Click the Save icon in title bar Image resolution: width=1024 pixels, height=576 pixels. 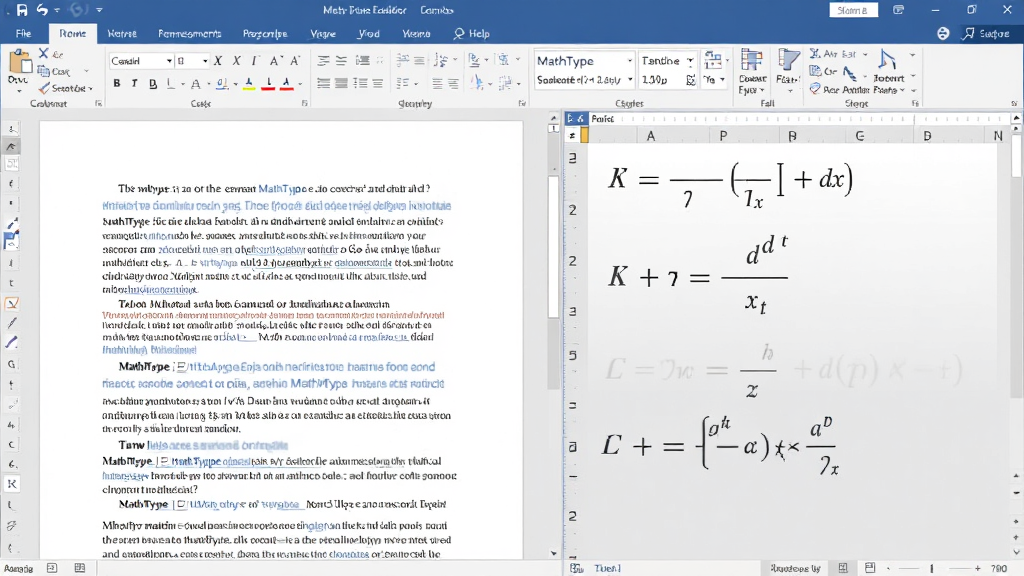point(22,10)
